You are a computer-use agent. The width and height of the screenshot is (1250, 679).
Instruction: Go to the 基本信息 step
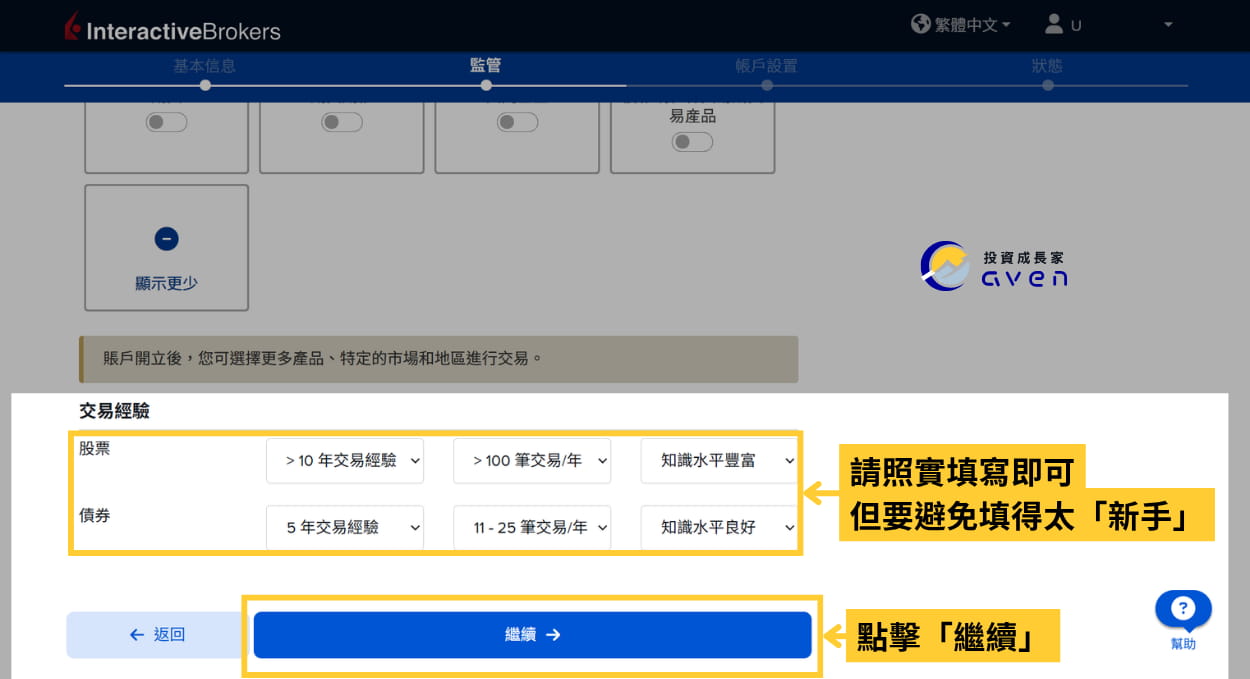coord(205,66)
